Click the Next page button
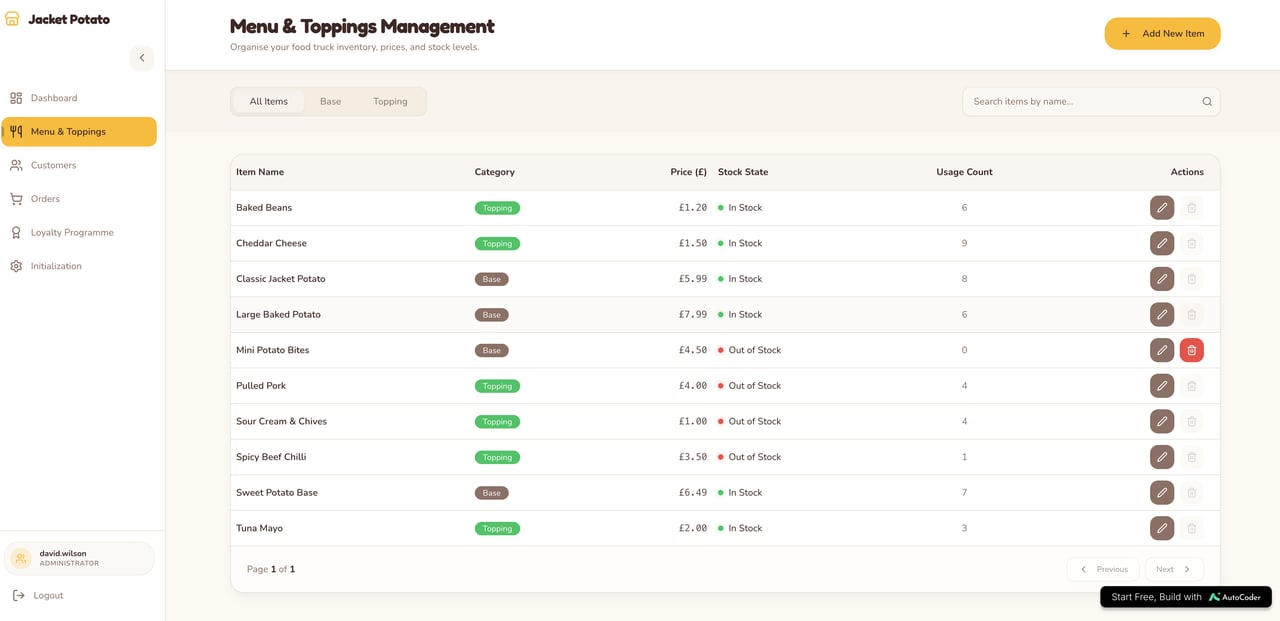 pos(1174,569)
